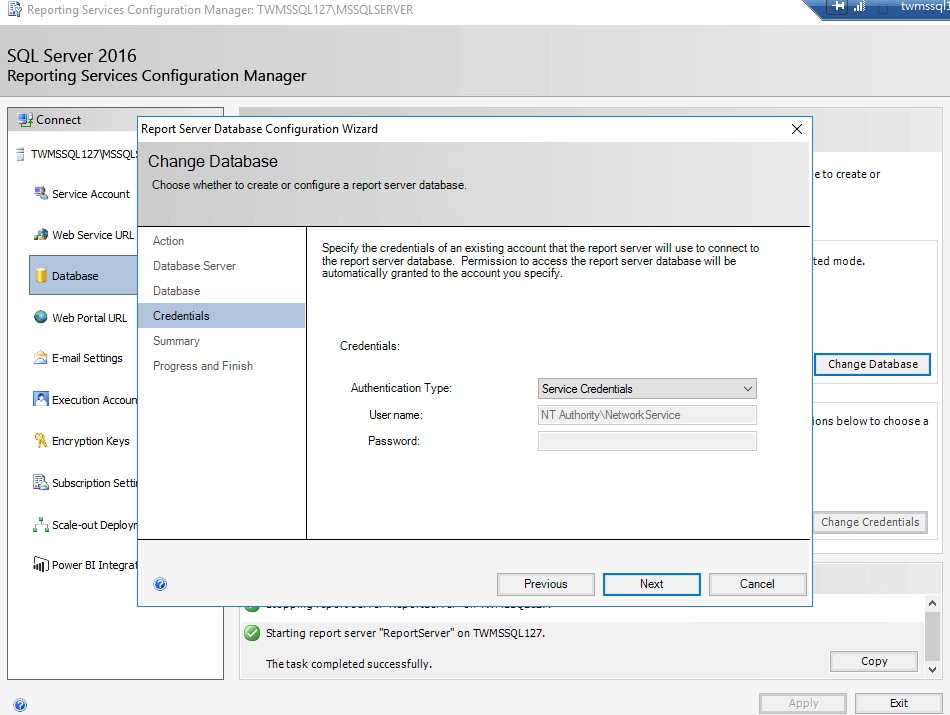Click the Previous button

(545, 584)
